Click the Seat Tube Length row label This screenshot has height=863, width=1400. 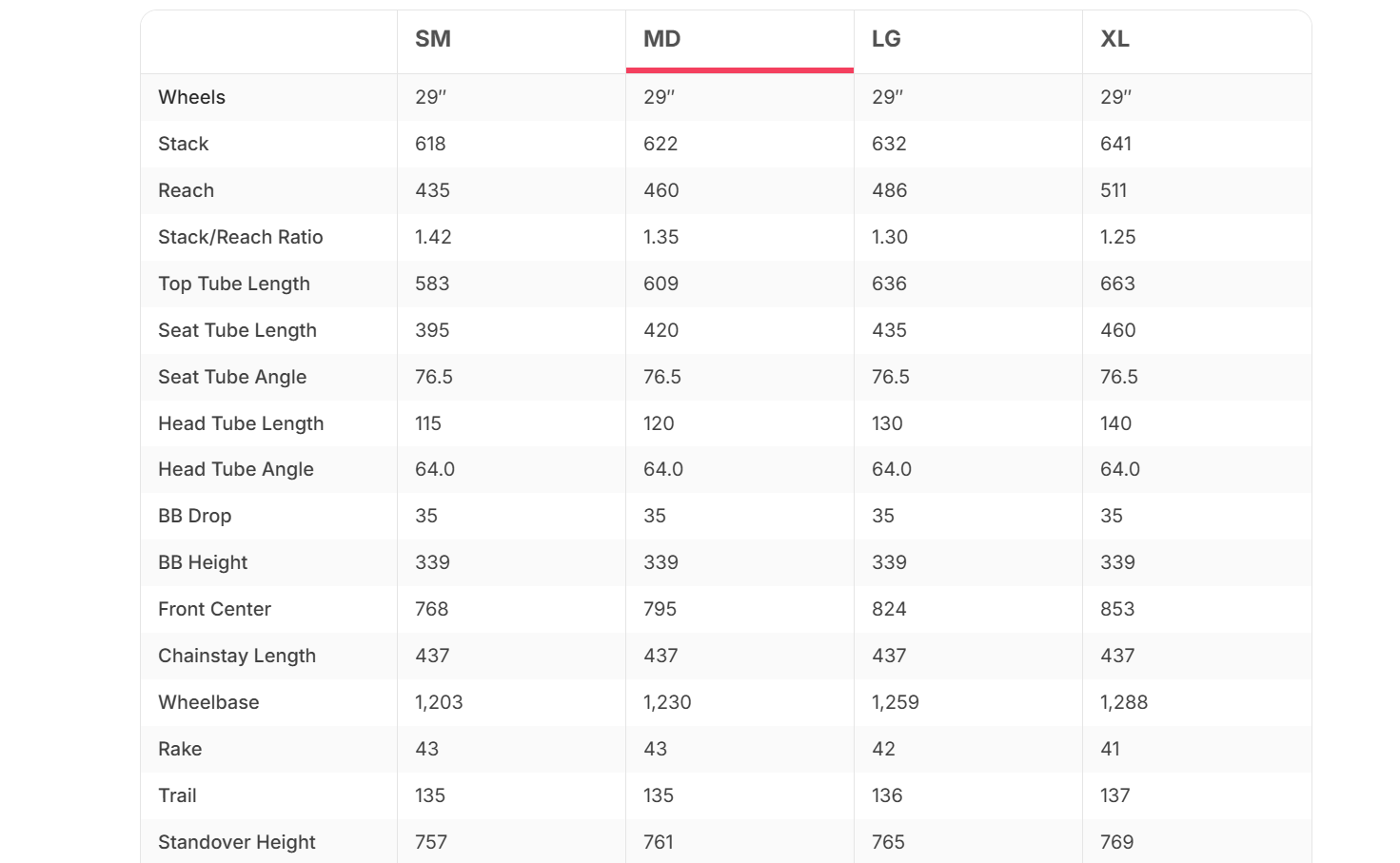(x=237, y=330)
